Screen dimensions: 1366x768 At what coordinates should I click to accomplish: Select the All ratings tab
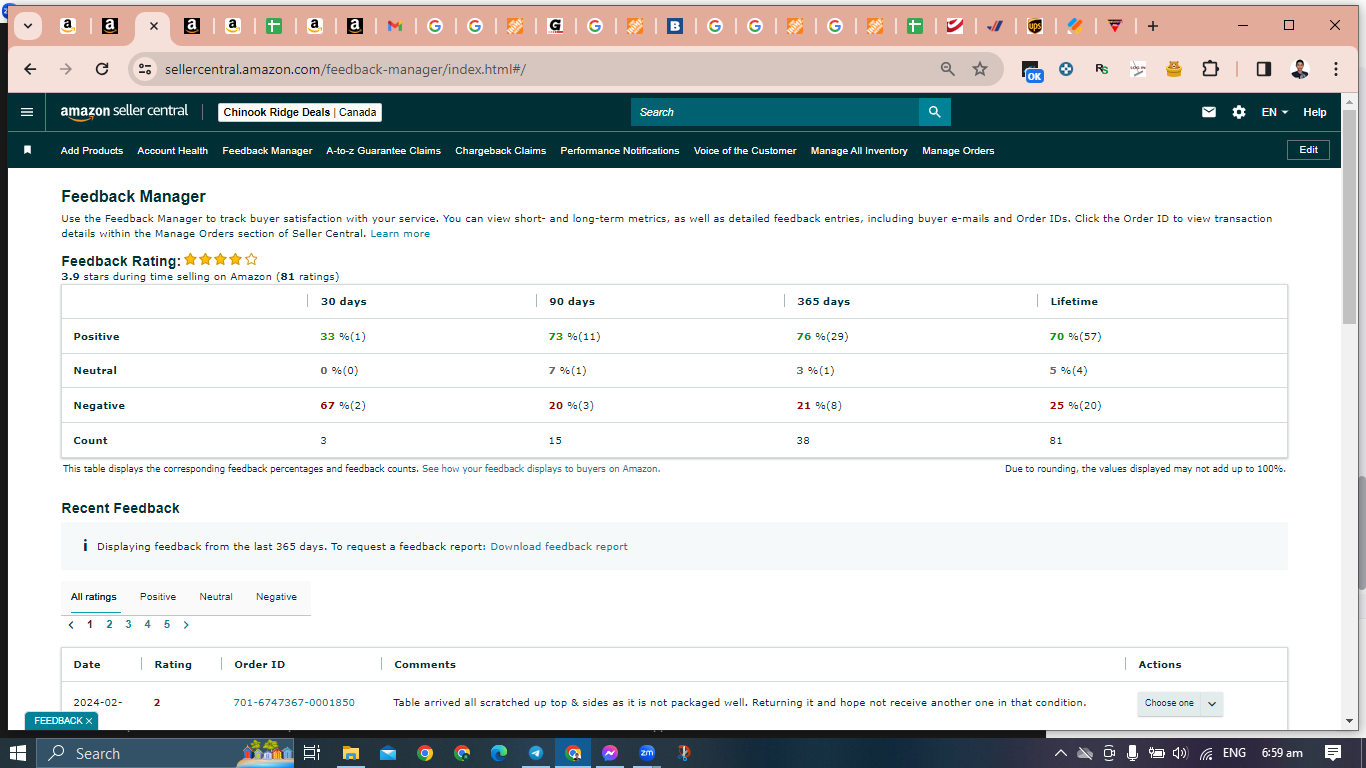[x=94, y=597]
